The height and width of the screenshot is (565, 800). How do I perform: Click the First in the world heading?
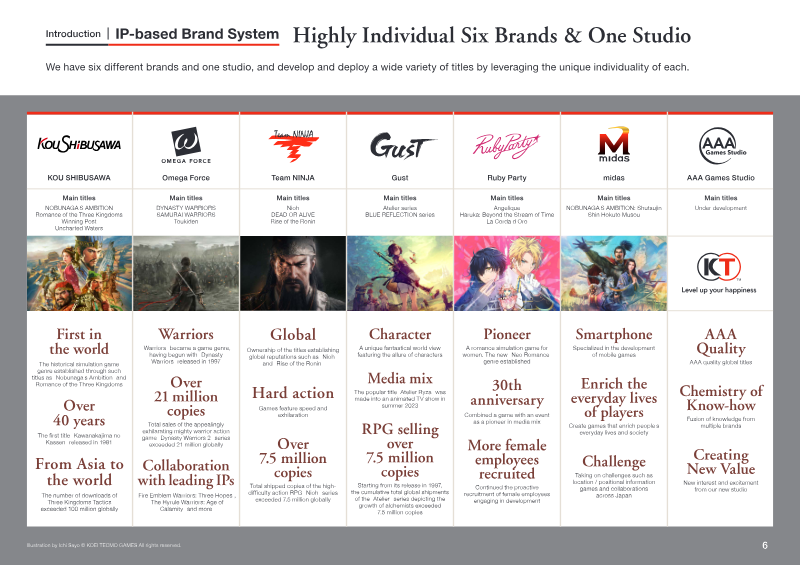(x=79, y=341)
